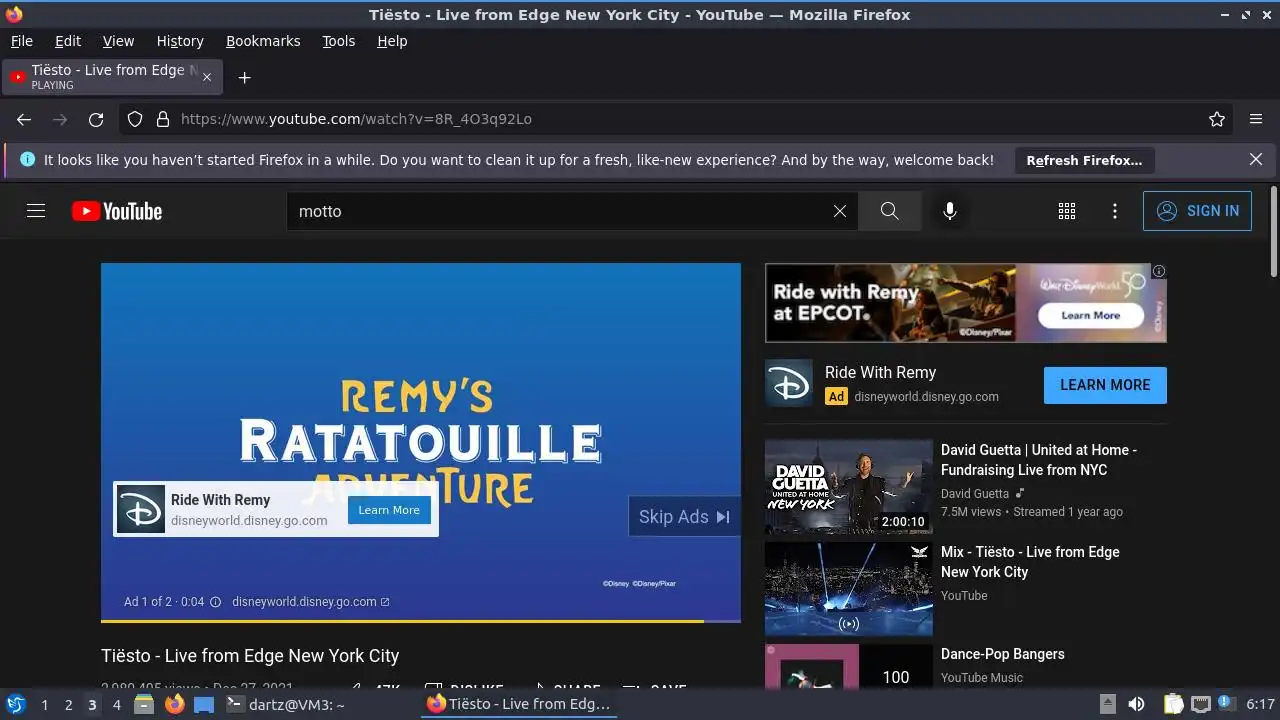Click the video title Tiësto - Live from Edge
Viewport: 1280px width, 720px height.
pyautogui.click(x=250, y=656)
